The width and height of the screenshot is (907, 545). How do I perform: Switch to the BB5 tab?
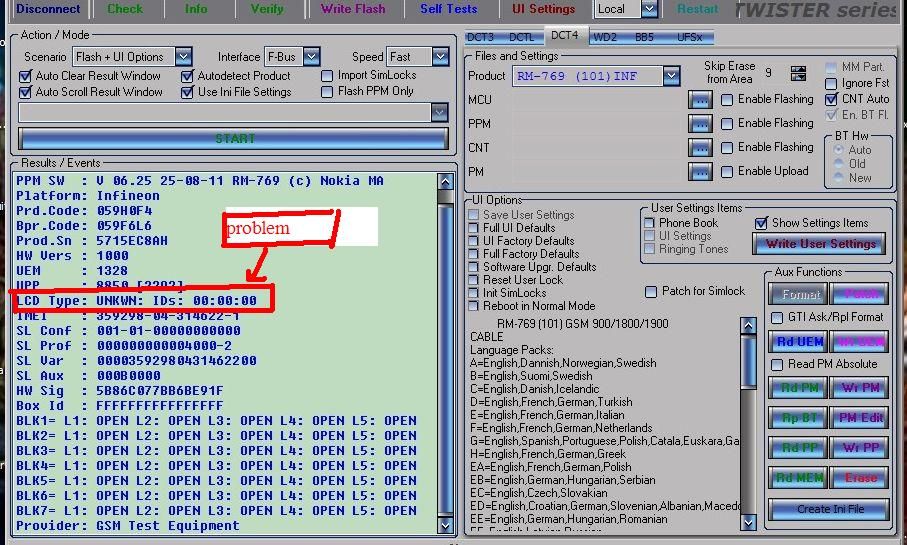pyautogui.click(x=644, y=37)
